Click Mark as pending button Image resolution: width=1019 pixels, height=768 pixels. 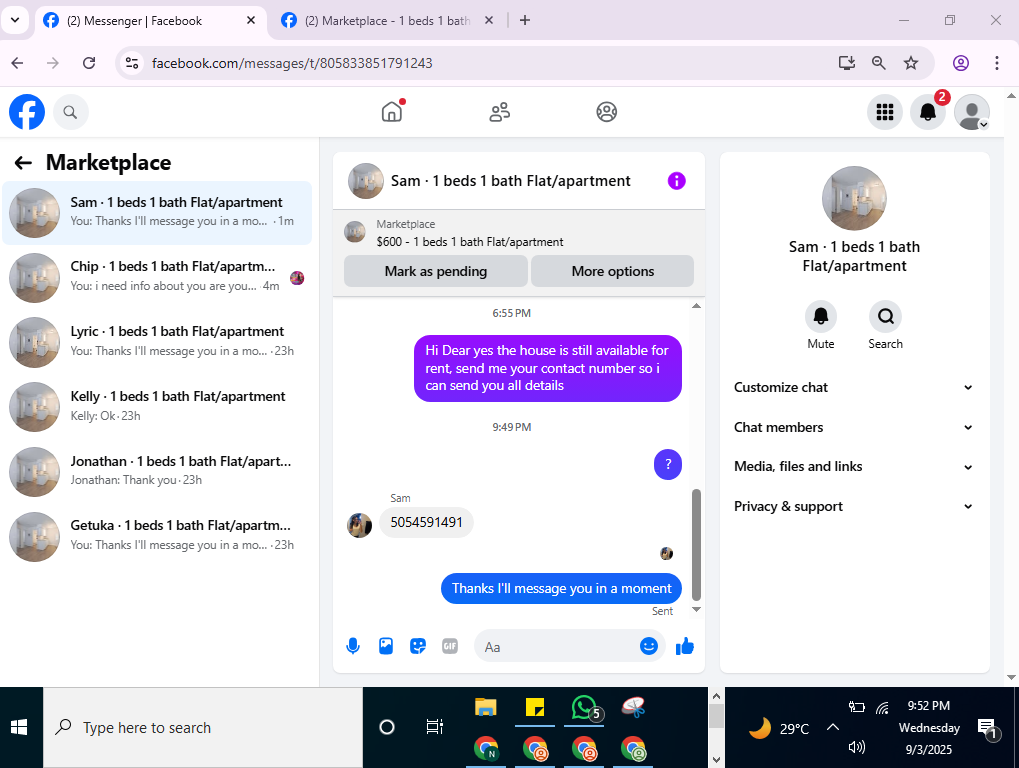(x=435, y=271)
